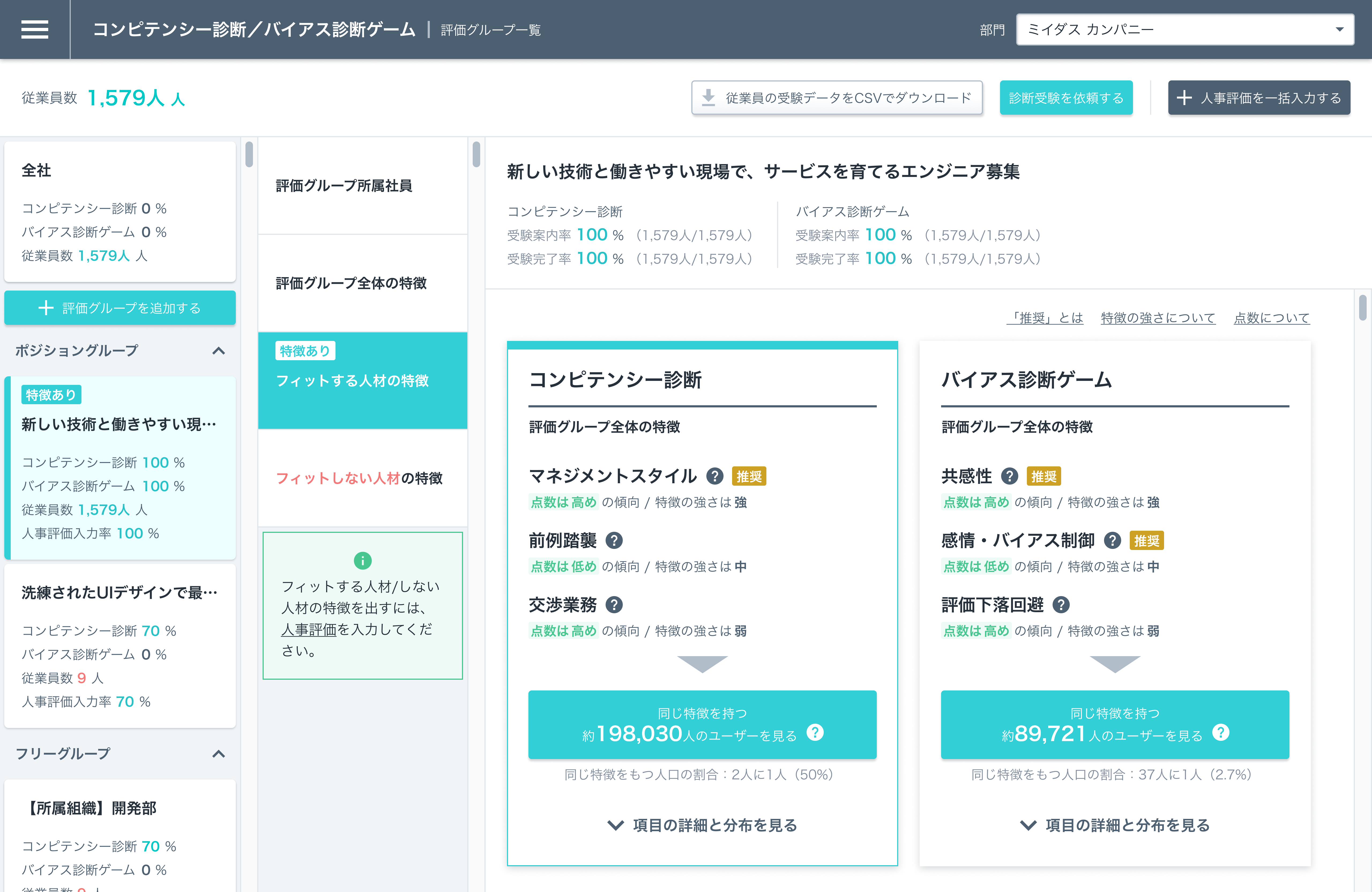Open the 部門 ミイダス カンパニー dropdown
The image size is (1372, 892).
coord(1185,29)
